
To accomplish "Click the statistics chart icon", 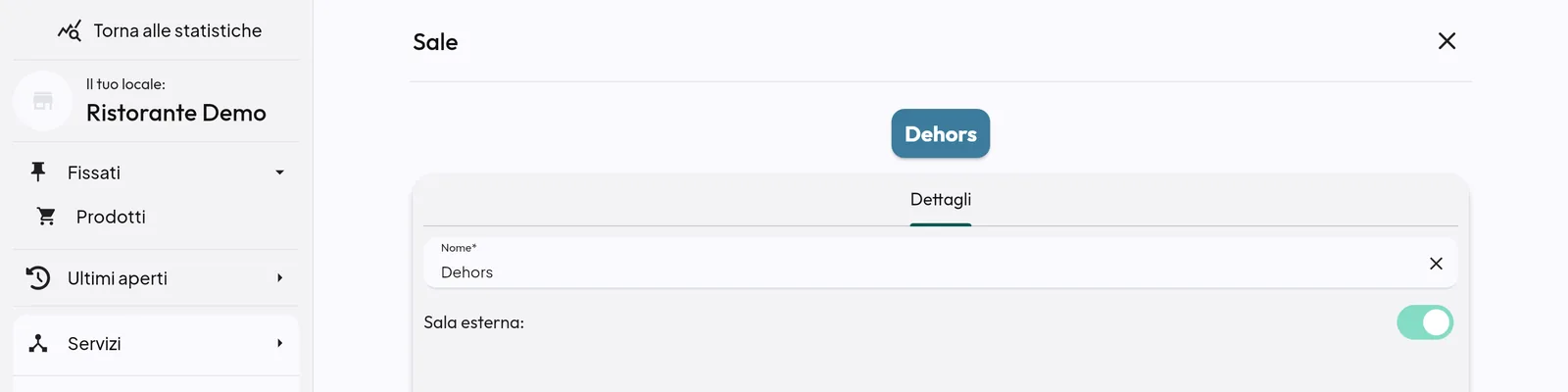I will 70,30.
